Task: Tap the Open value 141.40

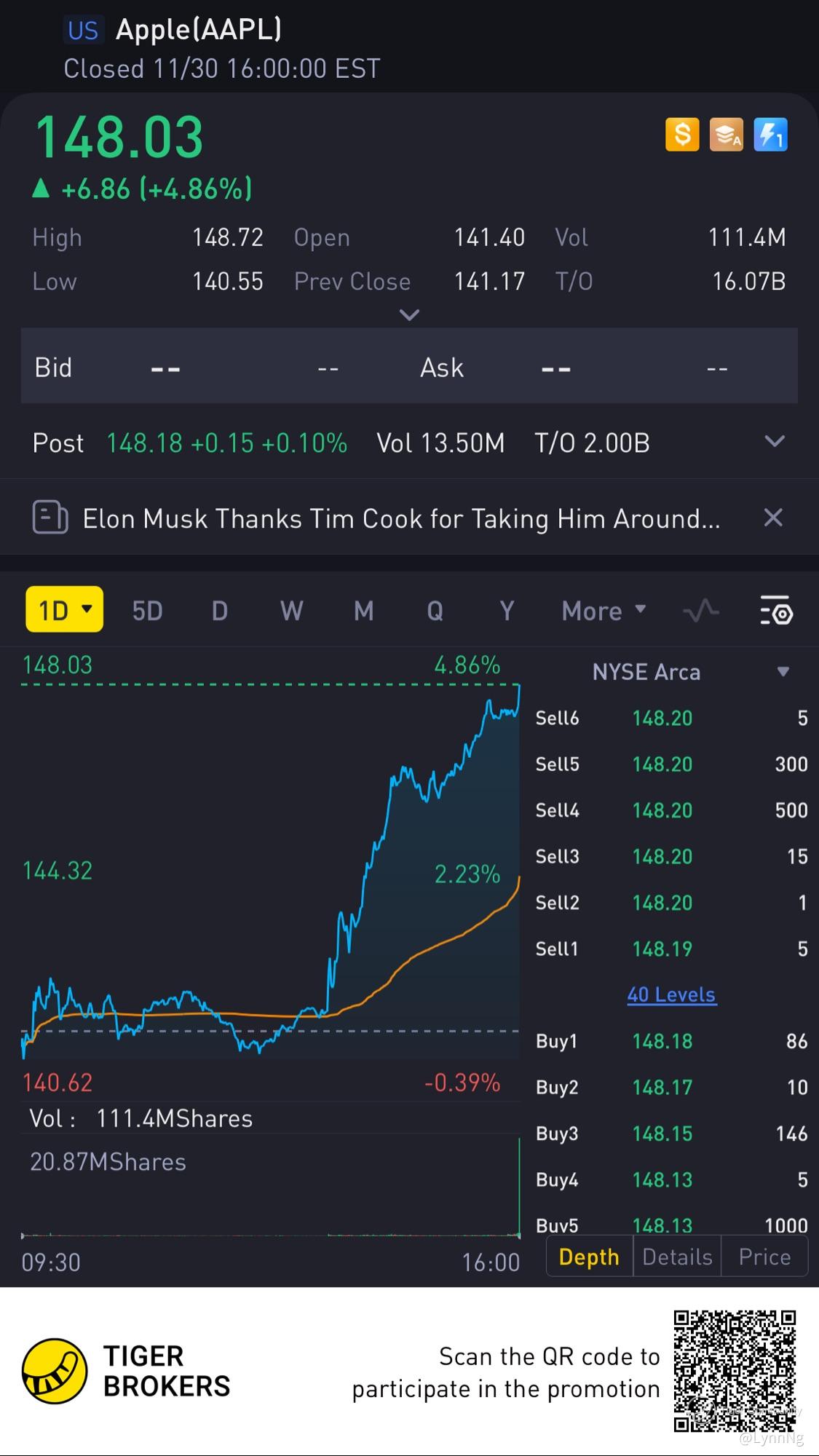Action: click(489, 237)
